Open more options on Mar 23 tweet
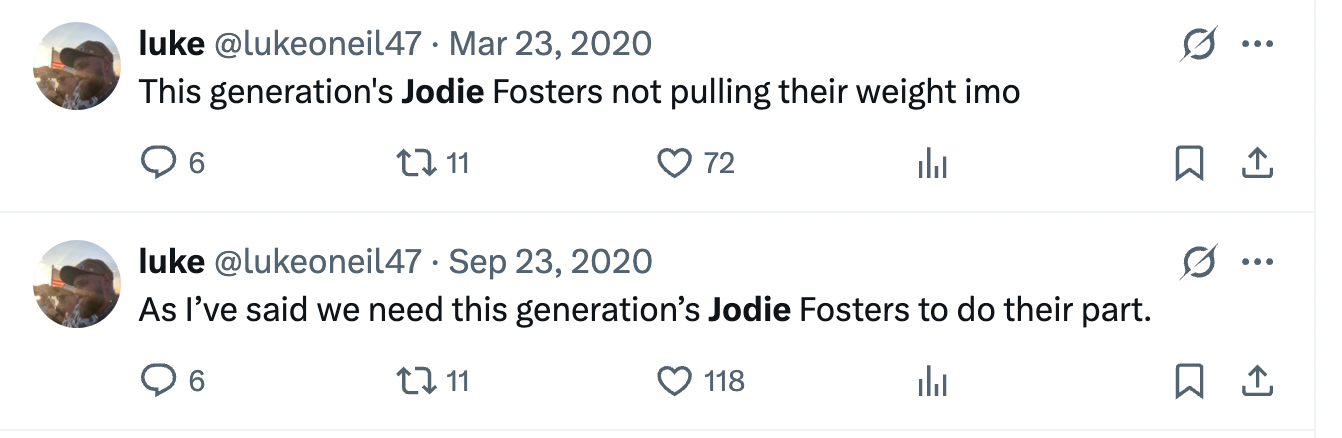Screen dimensions: 1342x438 pos(1256,45)
